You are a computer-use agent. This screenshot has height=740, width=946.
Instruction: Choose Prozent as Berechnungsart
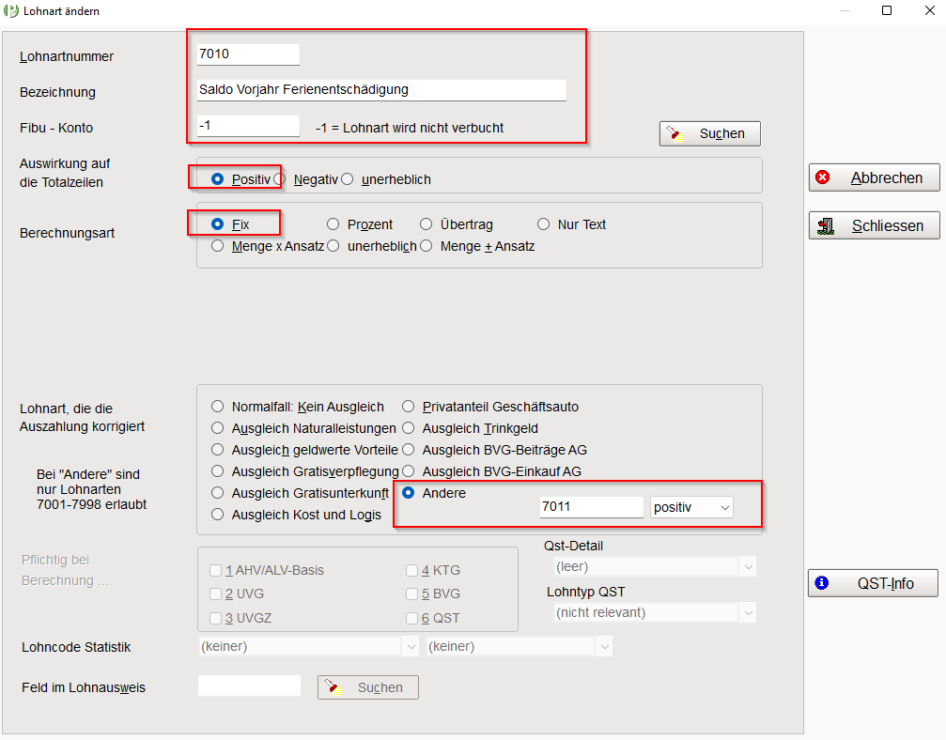[x=333, y=224]
